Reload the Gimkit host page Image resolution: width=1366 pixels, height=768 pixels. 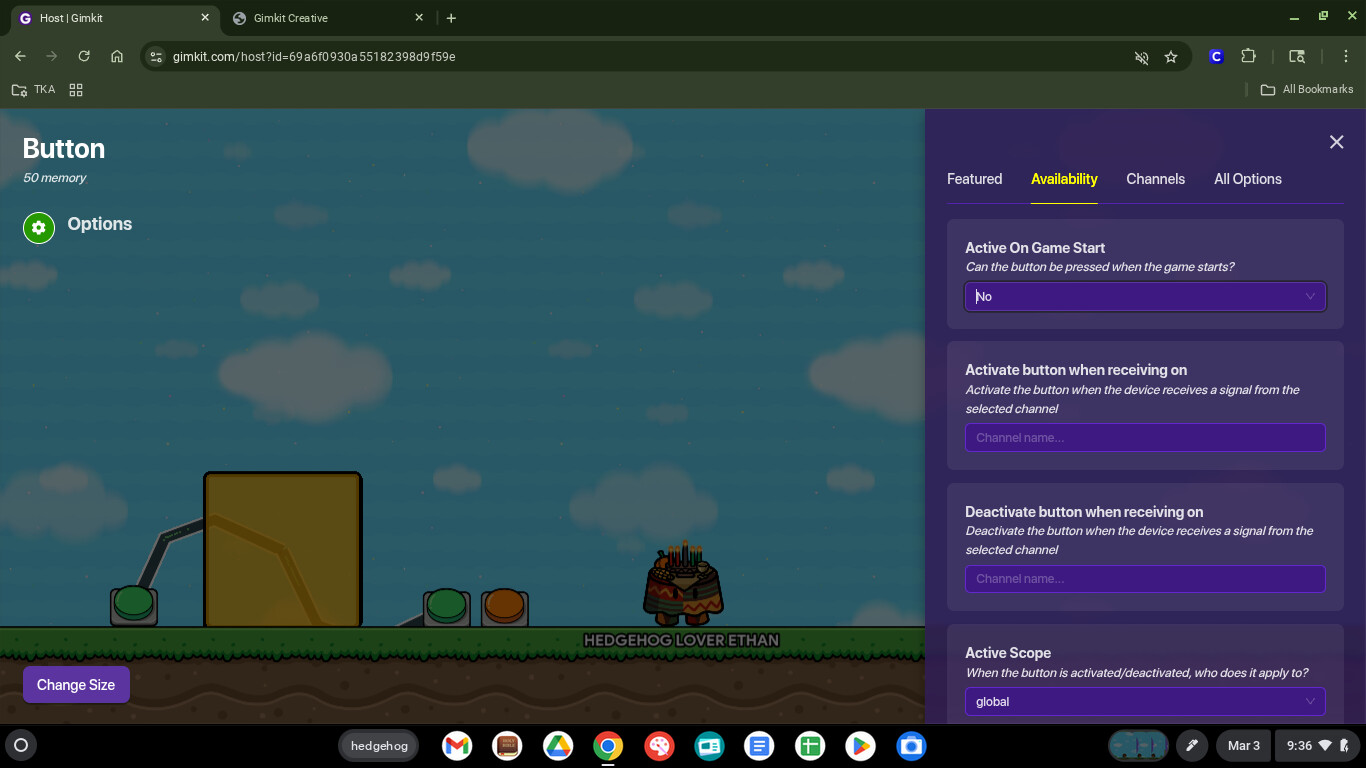[84, 57]
